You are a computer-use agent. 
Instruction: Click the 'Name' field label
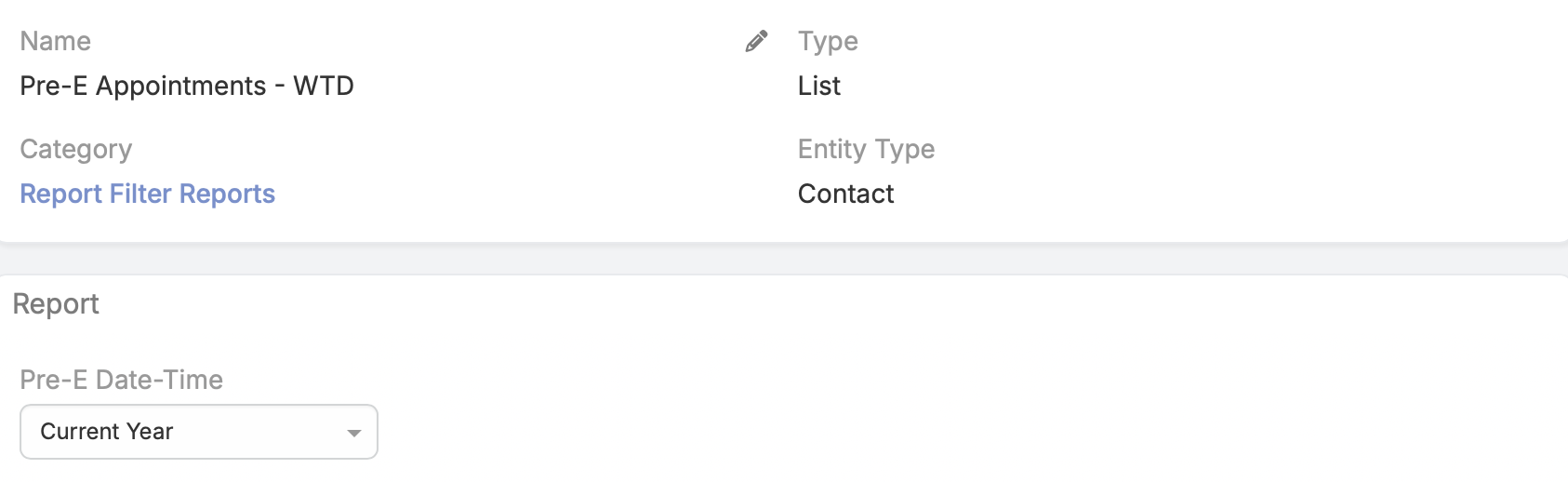tap(56, 41)
